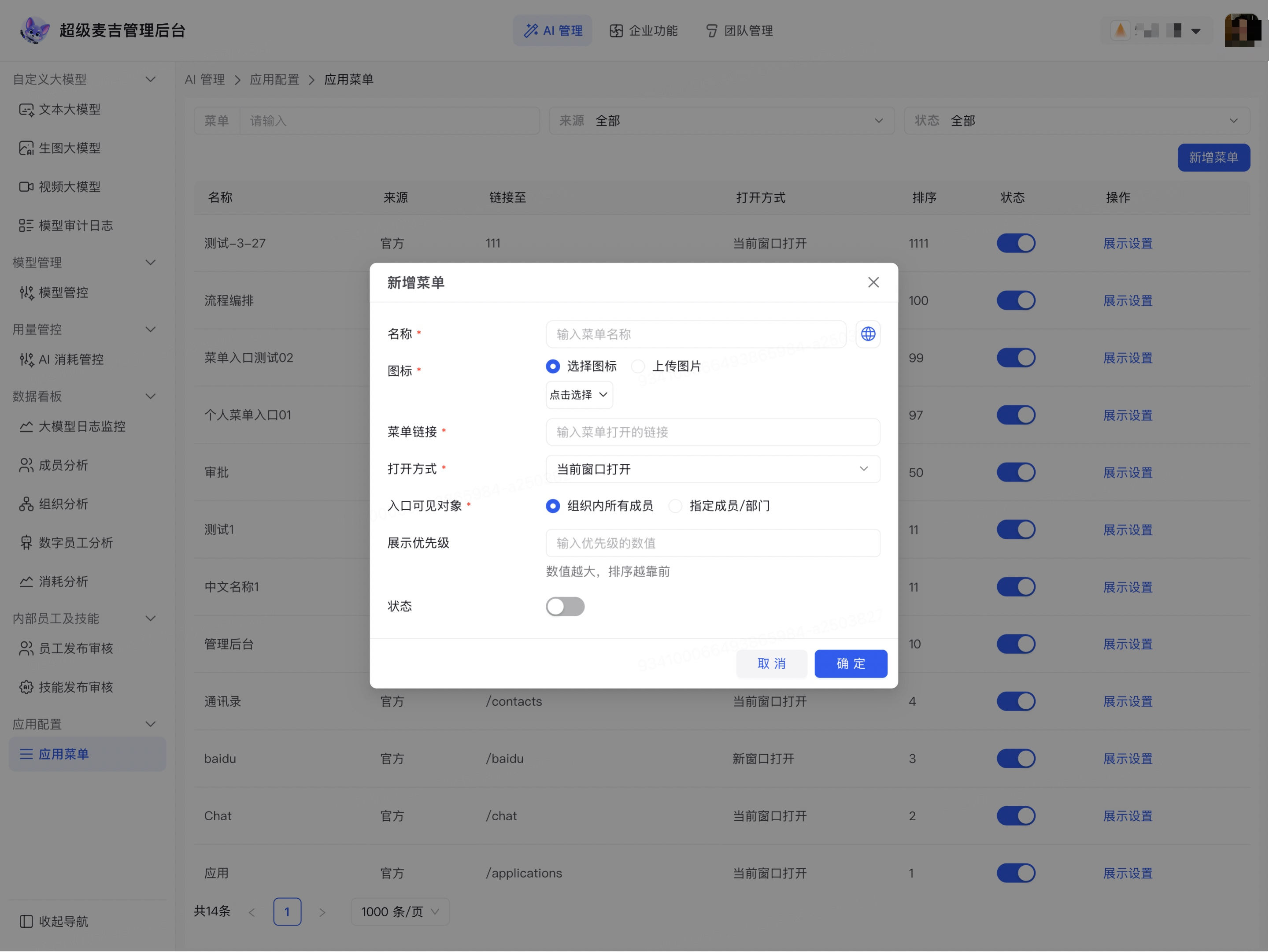Click the 应用菜单 hamburger icon
The image size is (1269, 952).
(26, 754)
